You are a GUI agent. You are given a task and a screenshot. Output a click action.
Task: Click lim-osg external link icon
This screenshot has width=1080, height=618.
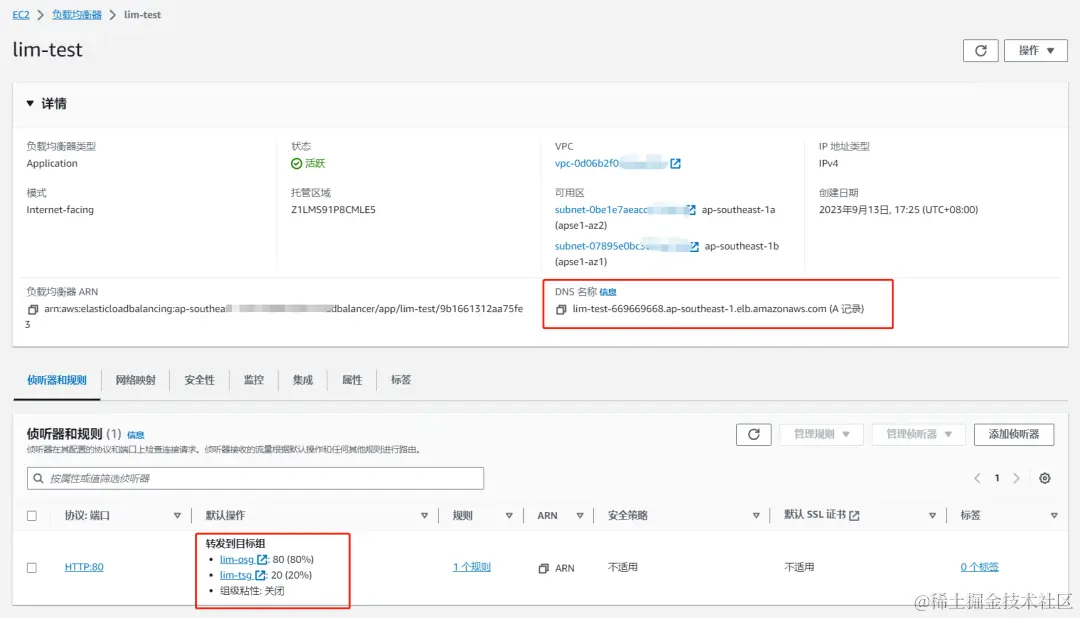(262, 559)
